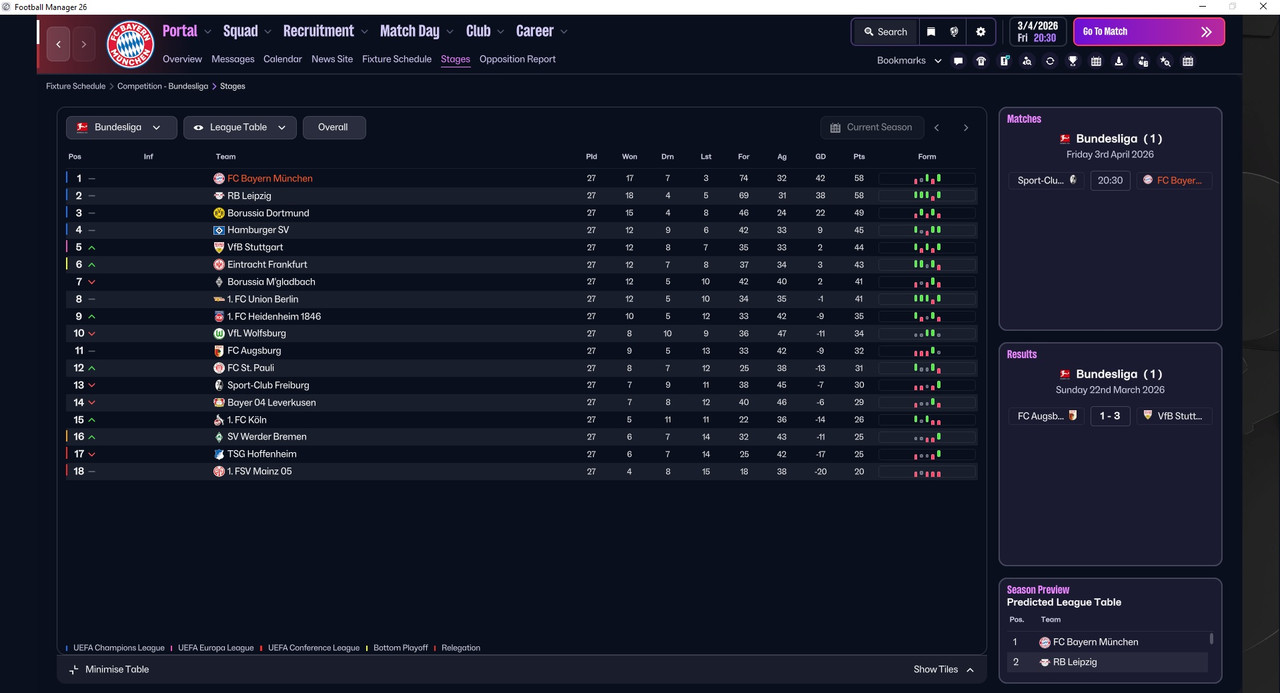Click the Borussia Dortmund crest in the table
Screen dimensions: 1280x693
219,213
